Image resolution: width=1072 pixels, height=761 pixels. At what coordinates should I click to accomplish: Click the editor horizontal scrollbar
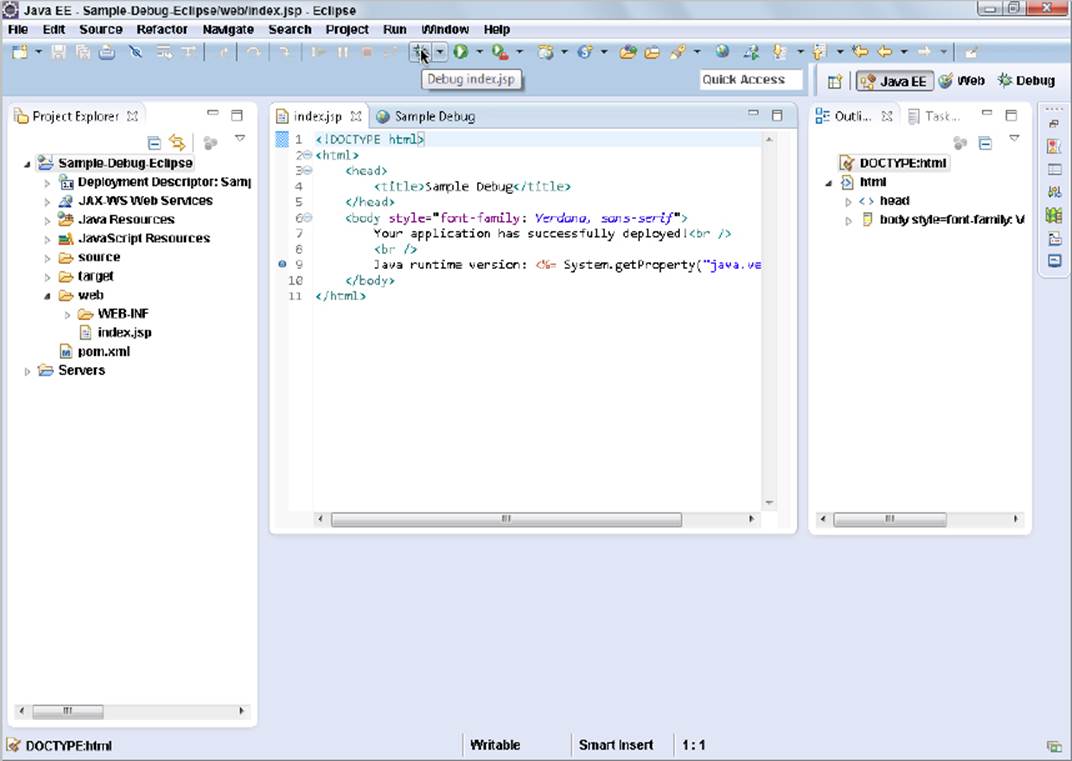pyautogui.click(x=506, y=519)
